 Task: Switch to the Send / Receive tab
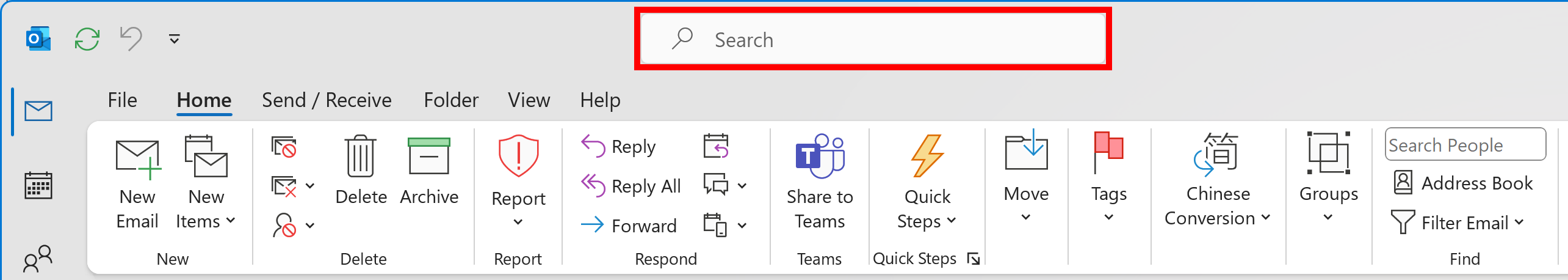[x=327, y=100]
